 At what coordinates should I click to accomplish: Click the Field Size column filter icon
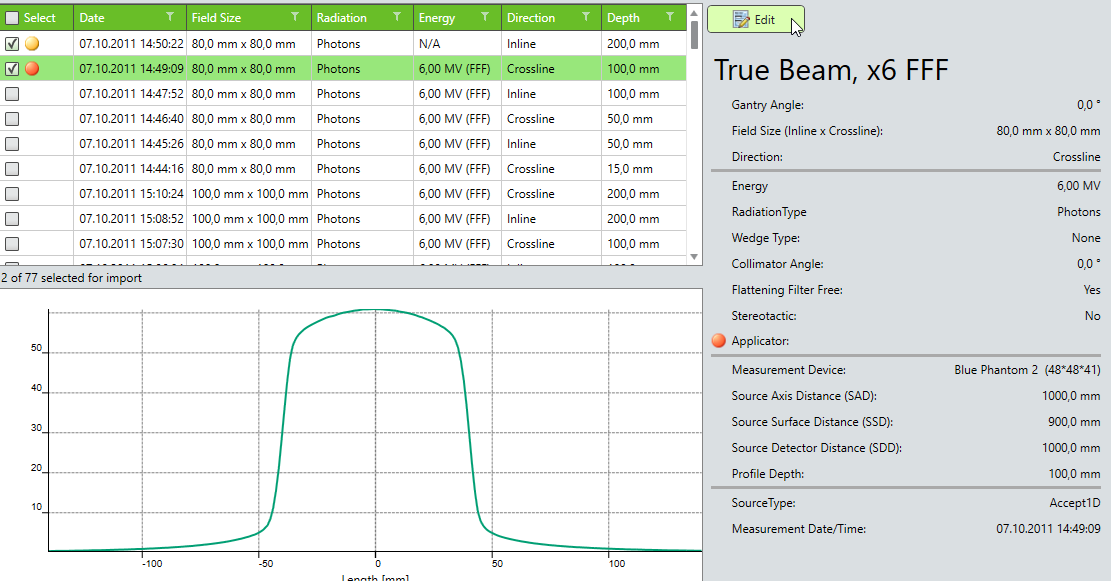295,18
